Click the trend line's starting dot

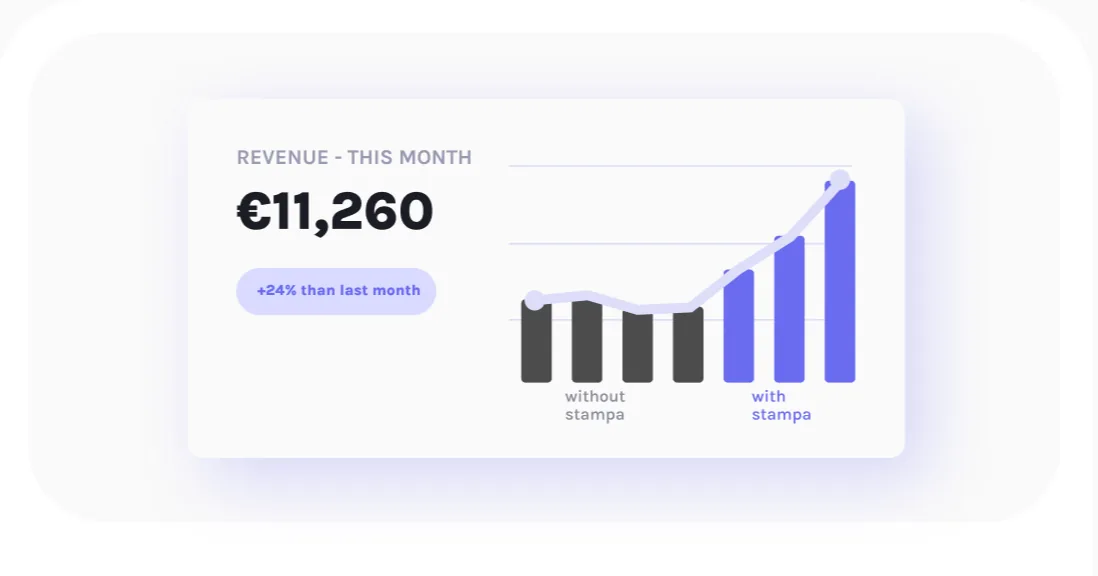tap(534, 300)
